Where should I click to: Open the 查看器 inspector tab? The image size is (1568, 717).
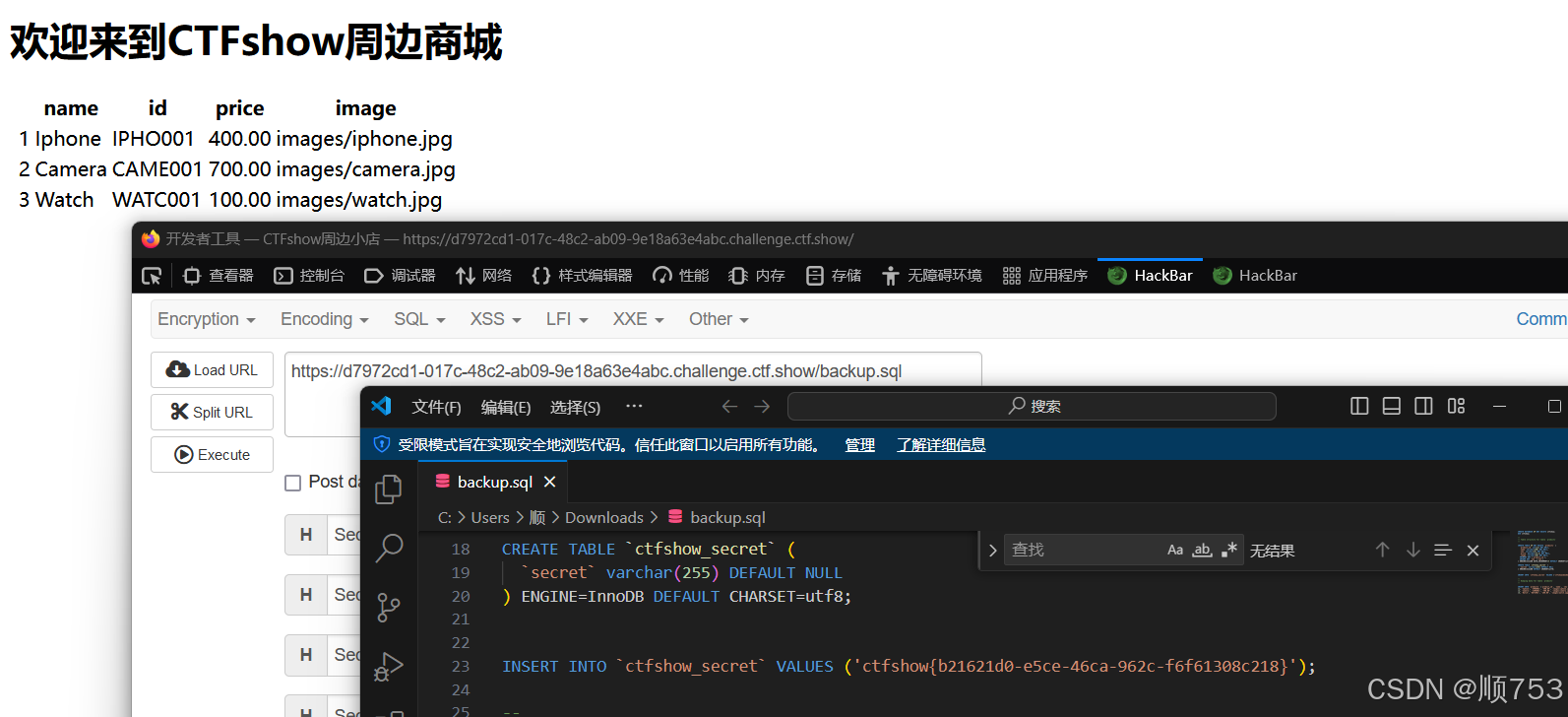coord(219,276)
